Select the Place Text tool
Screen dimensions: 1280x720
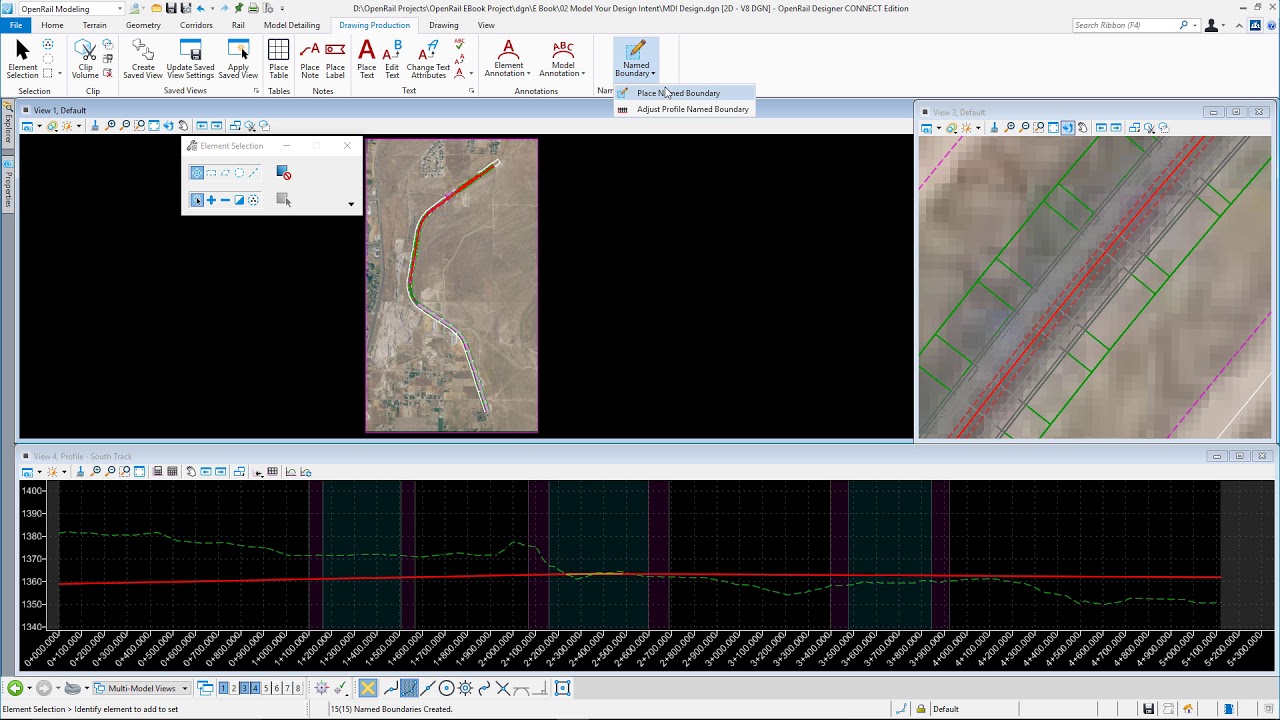tap(367, 60)
